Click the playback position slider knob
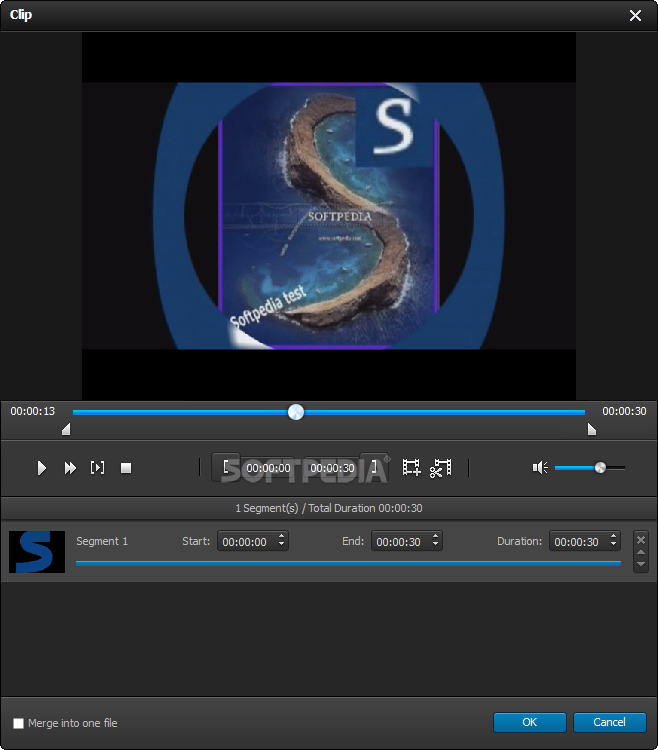This screenshot has height=750, width=658. click(x=296, y=412)
